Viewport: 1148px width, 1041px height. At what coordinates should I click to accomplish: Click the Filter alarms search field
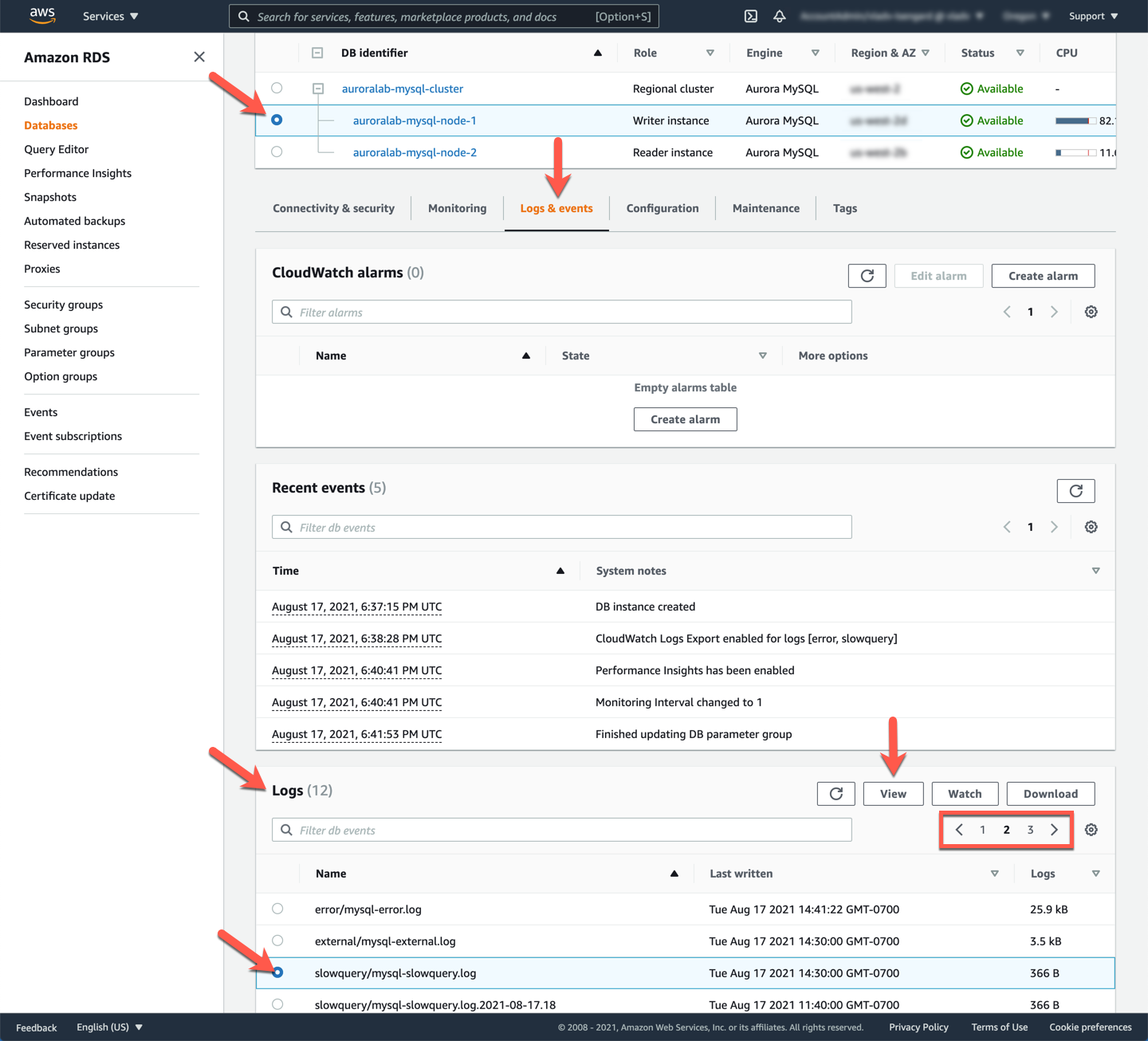coord(561,312)
